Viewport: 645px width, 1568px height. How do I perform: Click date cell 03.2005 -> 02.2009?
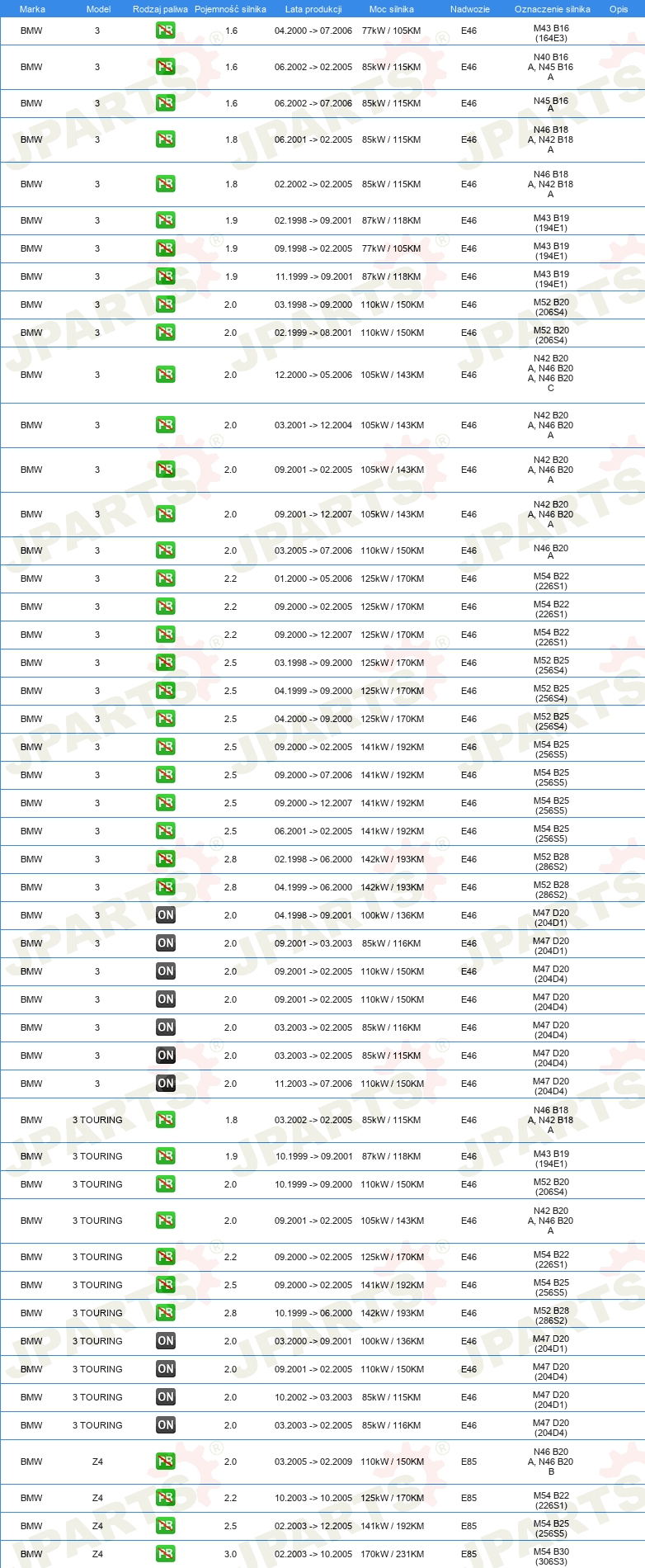pos(313,1462)
